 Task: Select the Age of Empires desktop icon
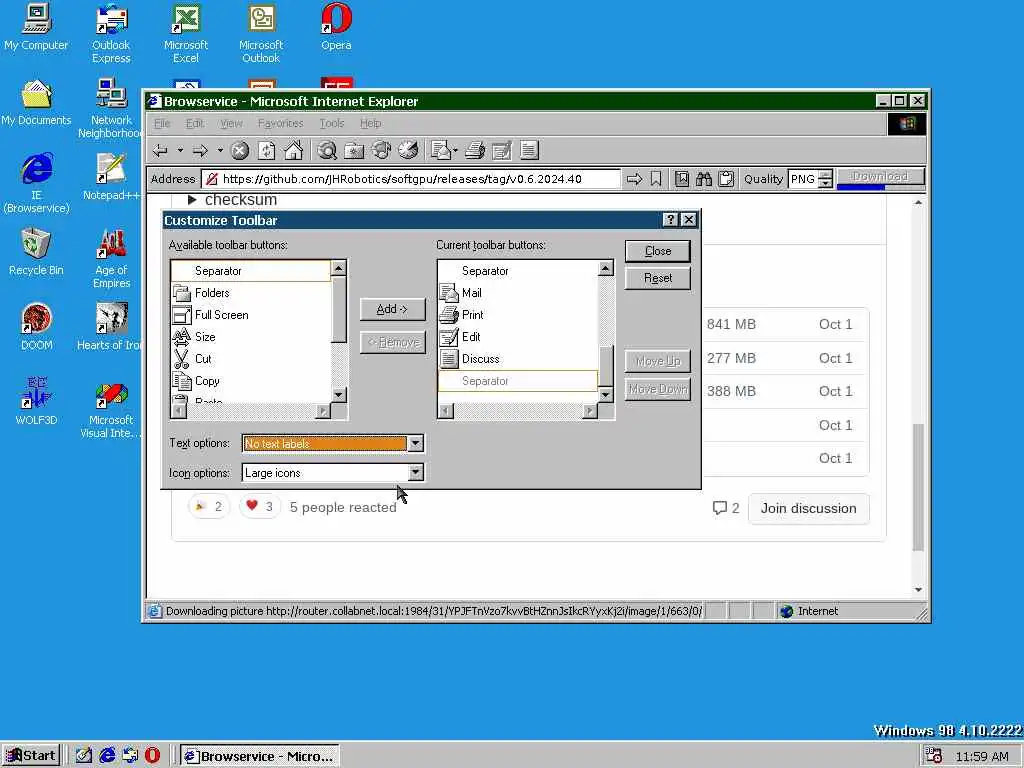(111, 259)
